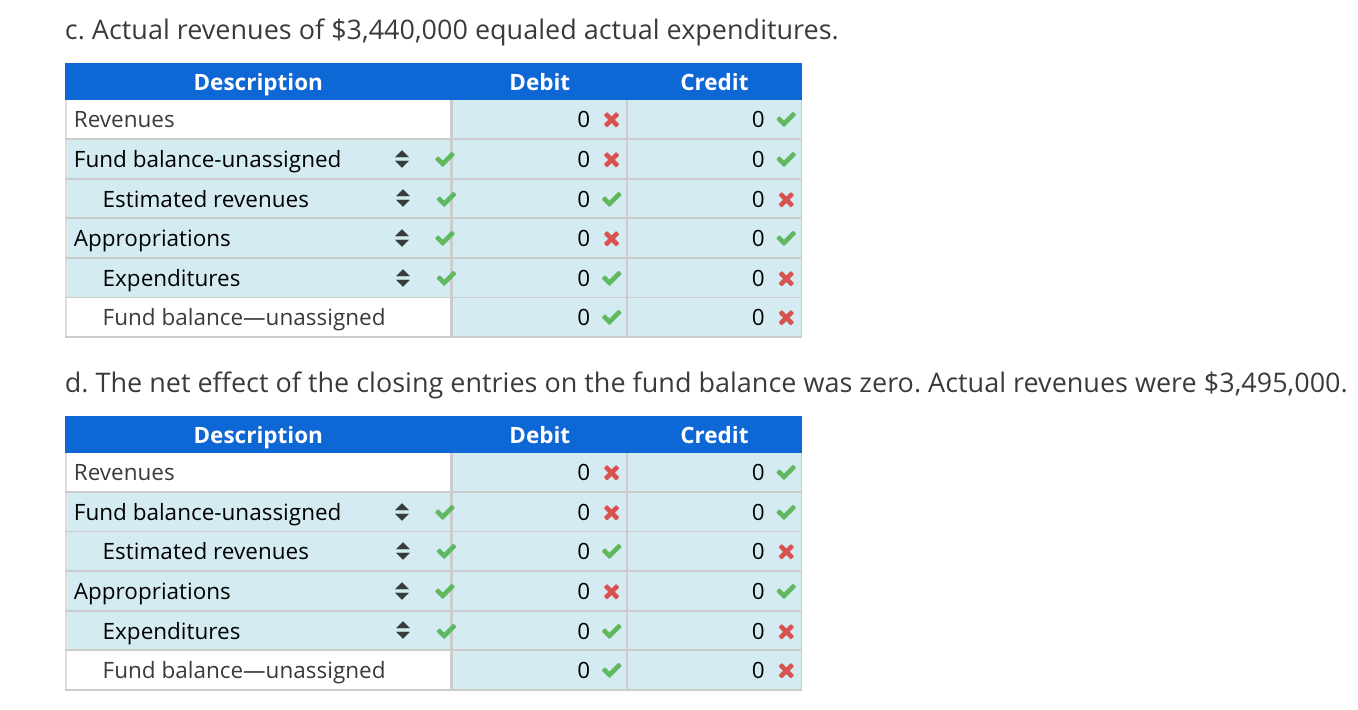
Task: Click Estimated revenues credit field in section d
Action: [x=714, y=551]
